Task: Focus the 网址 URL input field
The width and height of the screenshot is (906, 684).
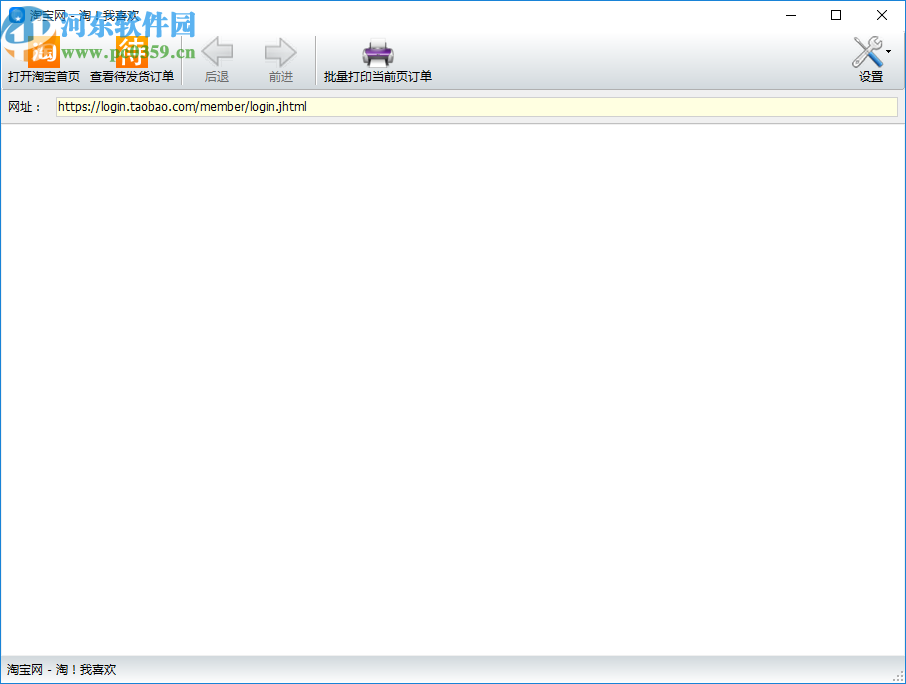Action: tap(476, 107)
